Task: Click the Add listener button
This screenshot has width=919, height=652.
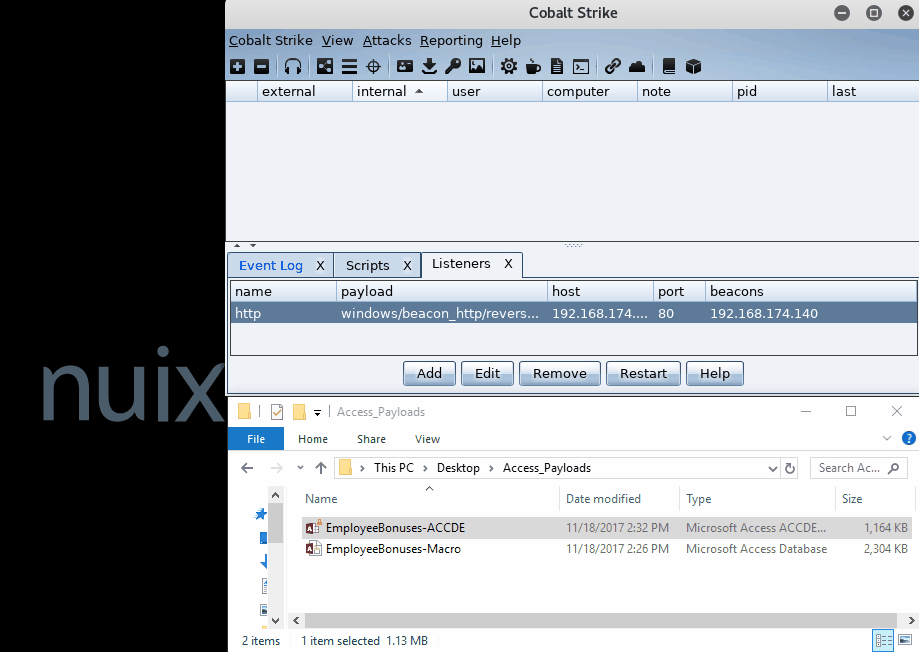Action: point(429,373)
